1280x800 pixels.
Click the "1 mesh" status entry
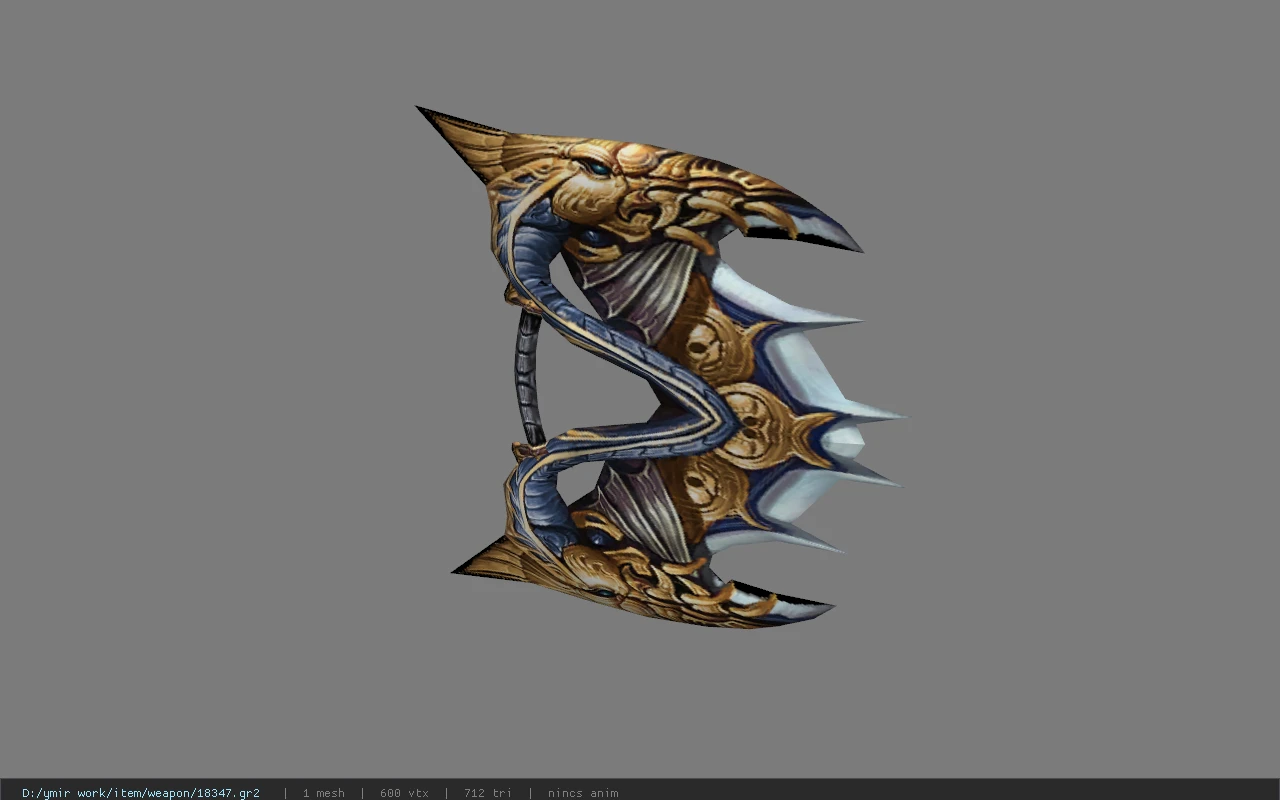click(323, 793)
